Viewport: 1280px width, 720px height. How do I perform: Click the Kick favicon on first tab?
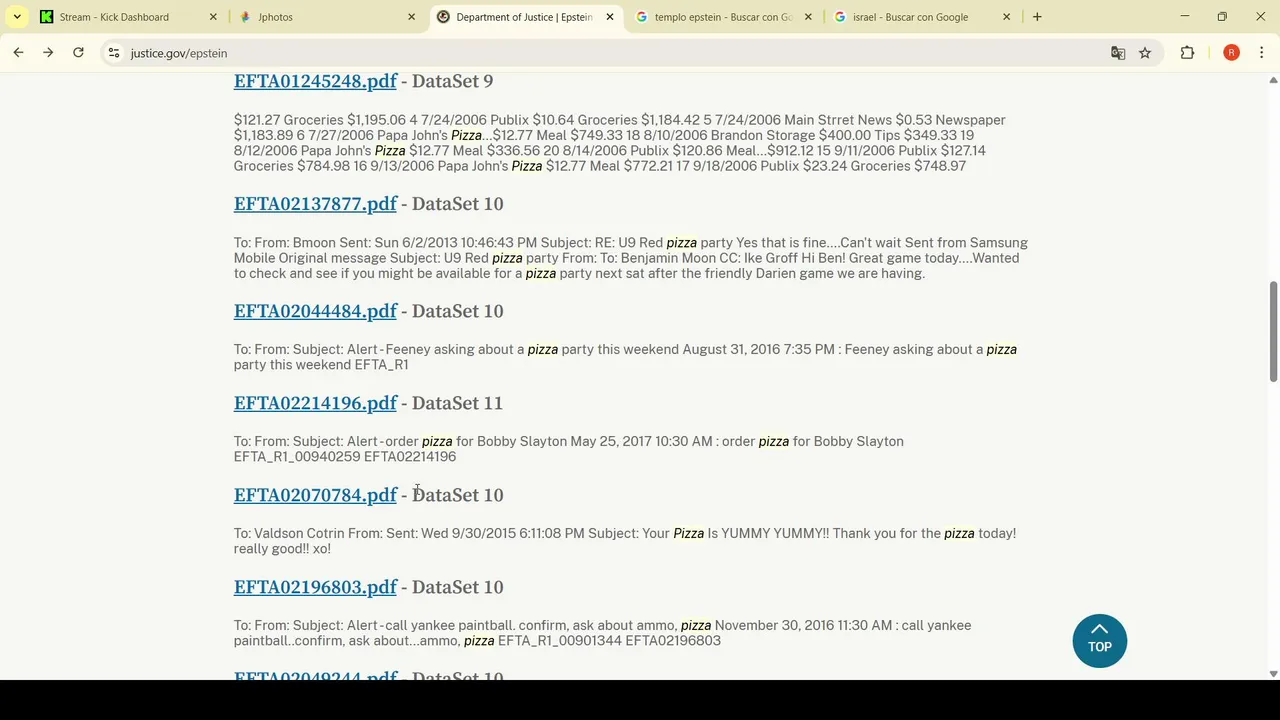click(46, 17)
